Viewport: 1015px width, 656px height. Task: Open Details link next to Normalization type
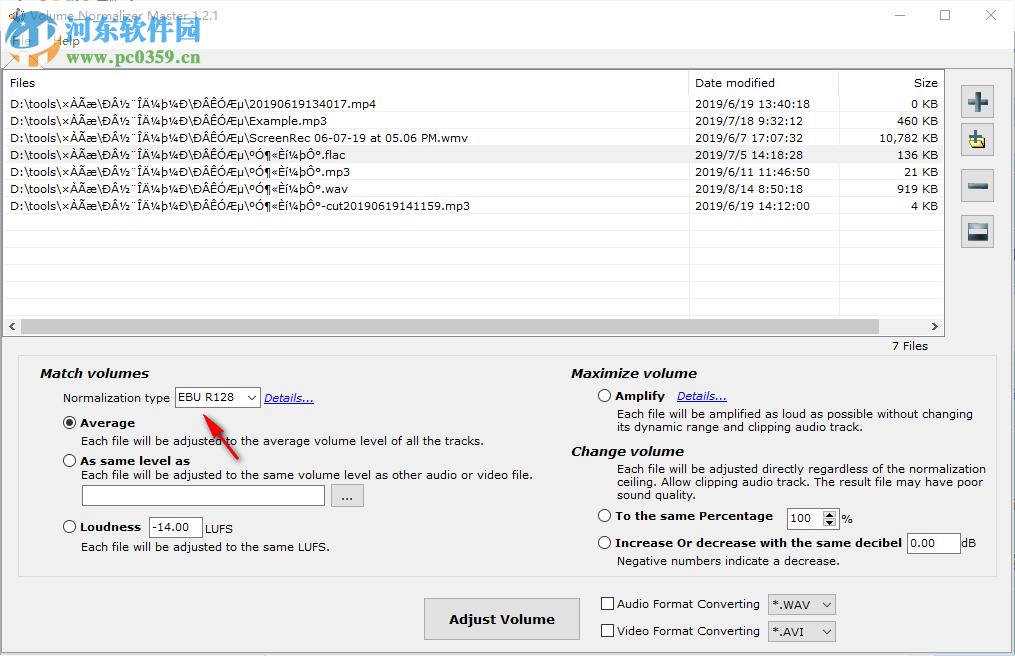tap(288, 397)
